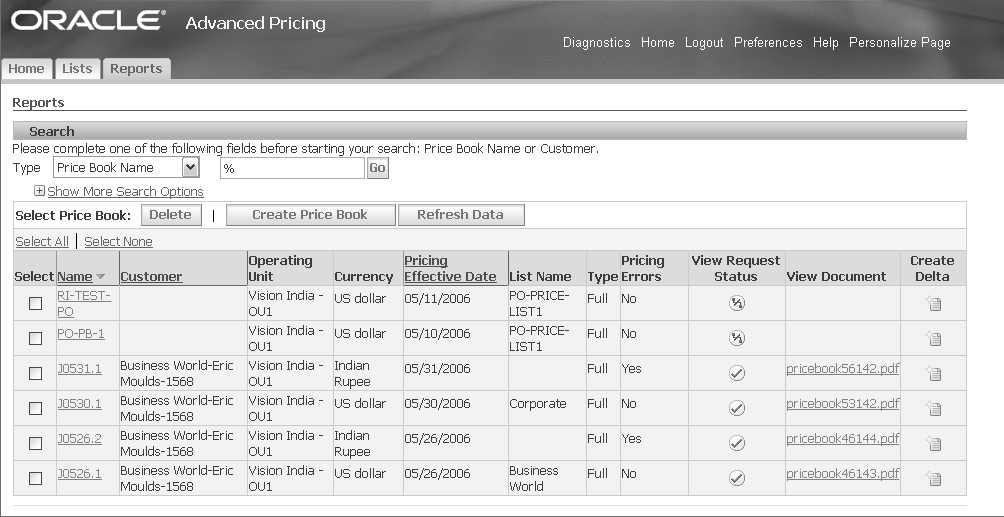The height and width of the screenshot is (517, 1004).
Task: Create delta for RI-TEST-PO price book
Action: 933,304
